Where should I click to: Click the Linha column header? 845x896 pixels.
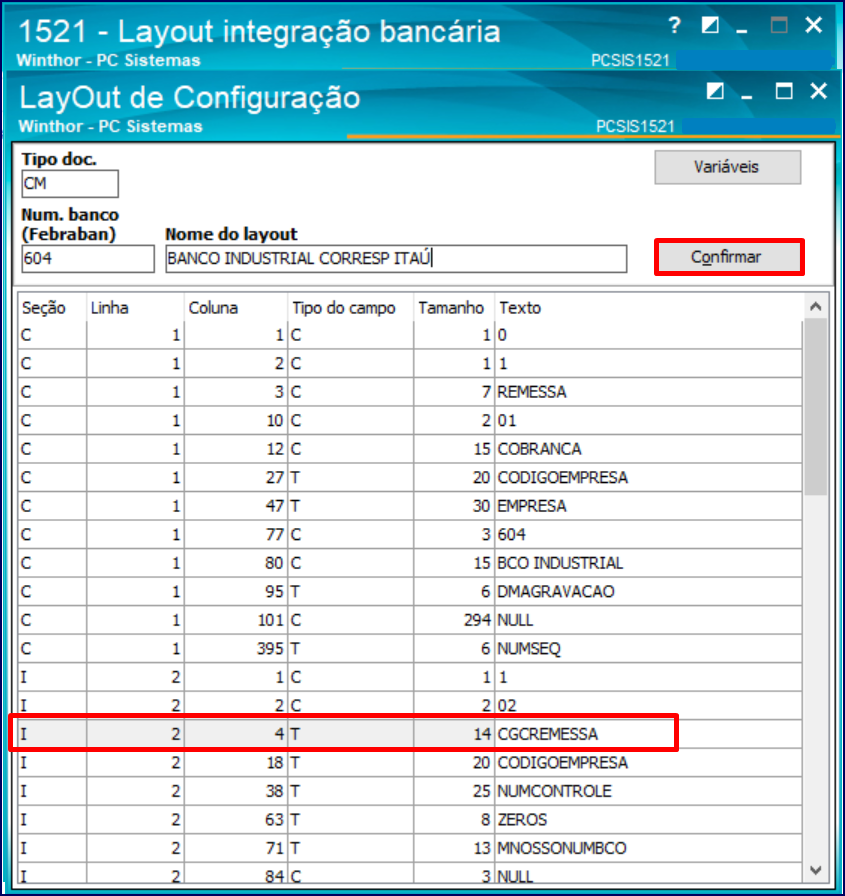[135, 308]
